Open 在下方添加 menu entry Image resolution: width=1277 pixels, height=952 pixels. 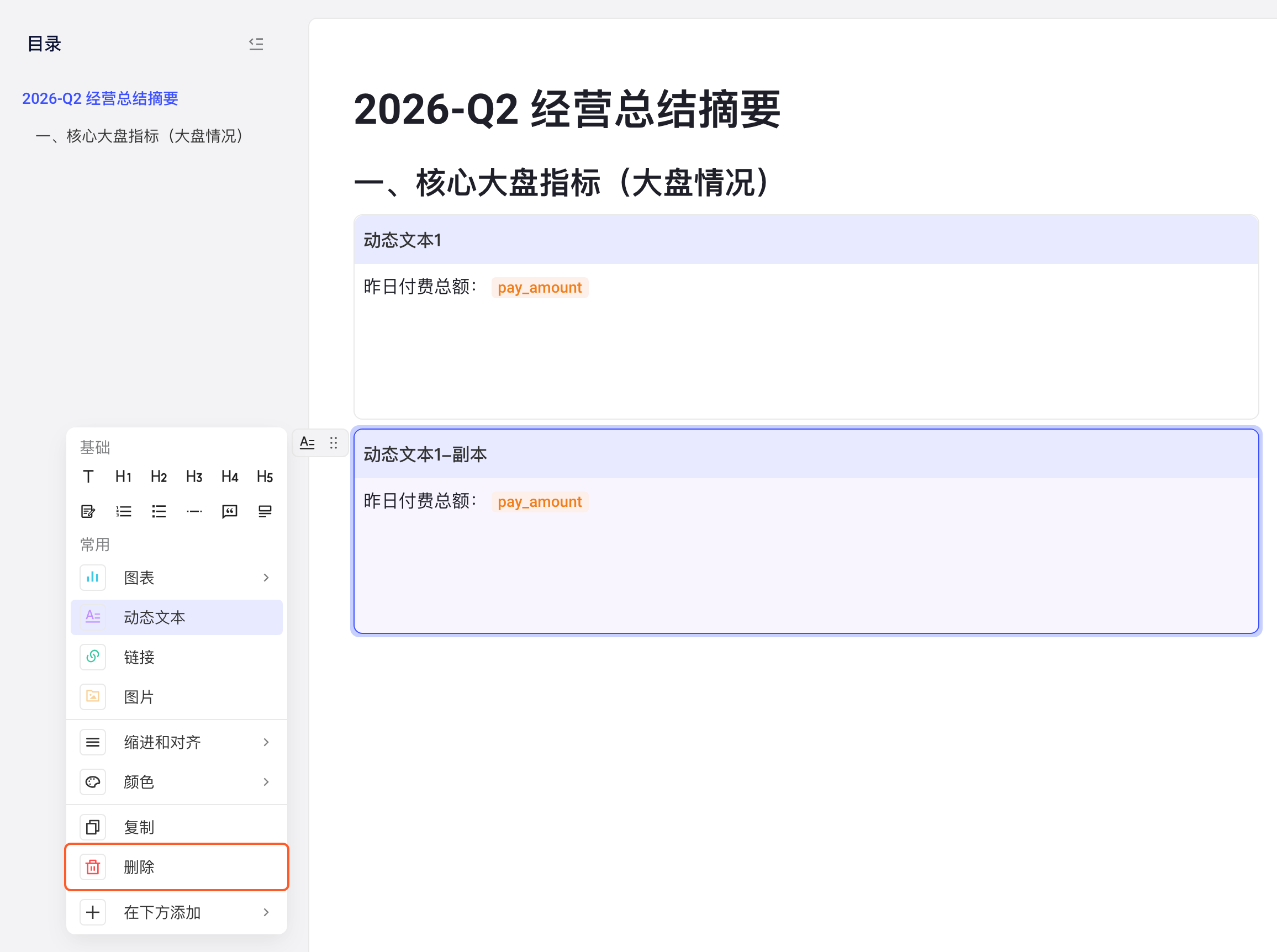pos(176,912)
